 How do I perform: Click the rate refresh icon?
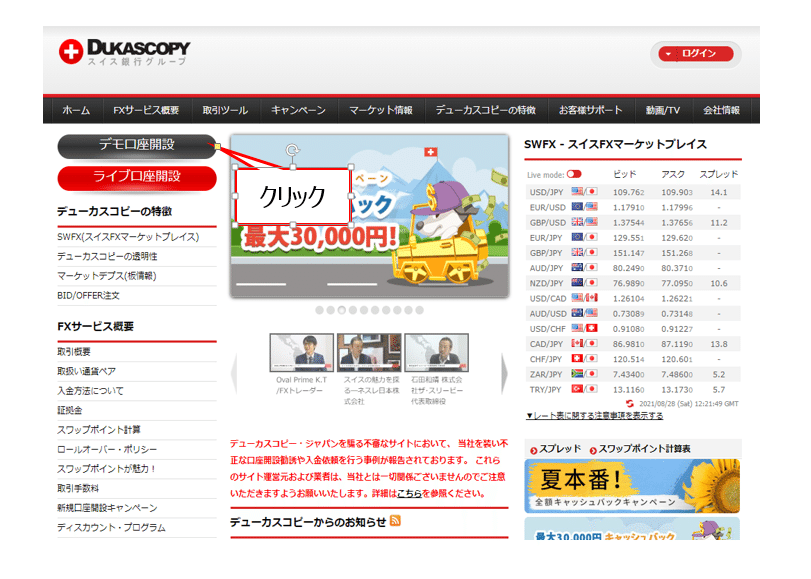(629, 404)
